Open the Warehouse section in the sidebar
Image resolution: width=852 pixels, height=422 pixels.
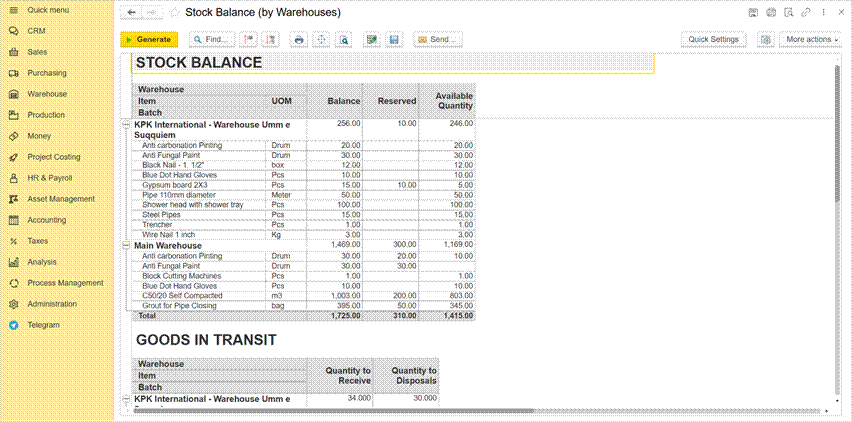pyautogui.click(x=47, y=94)
